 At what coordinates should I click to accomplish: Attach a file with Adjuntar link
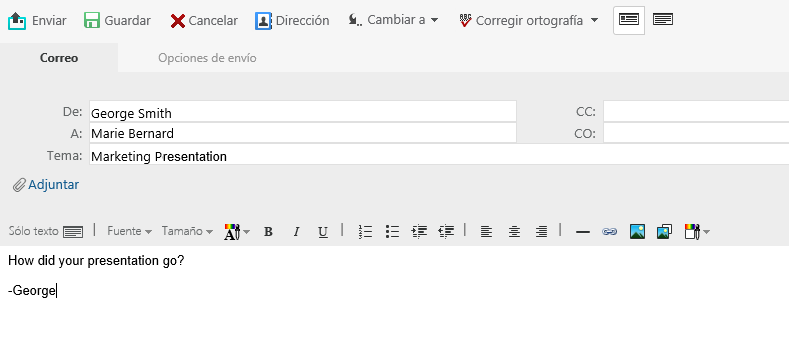(x=53, y=185)
